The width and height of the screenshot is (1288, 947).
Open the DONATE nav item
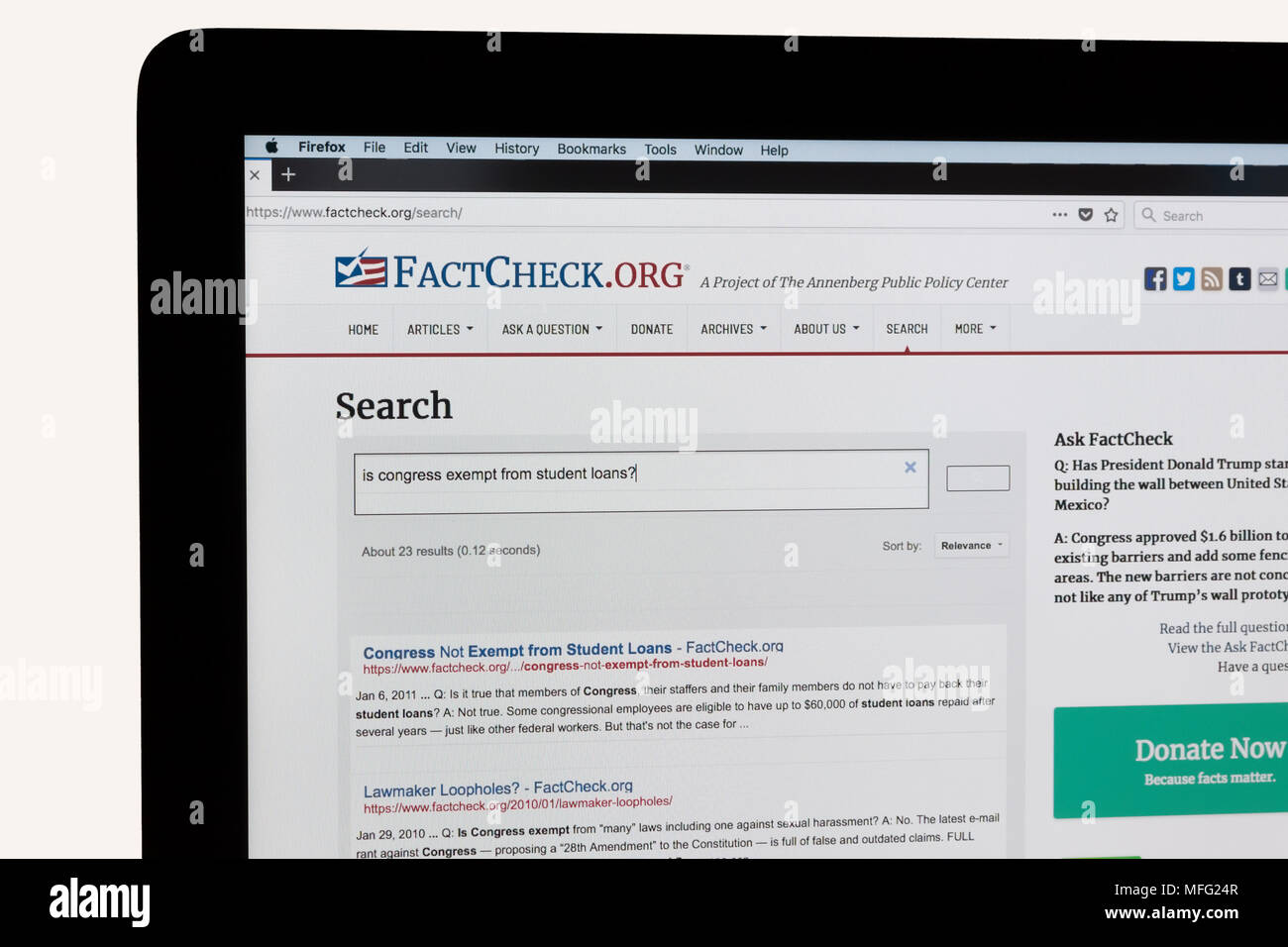[652, 330]
